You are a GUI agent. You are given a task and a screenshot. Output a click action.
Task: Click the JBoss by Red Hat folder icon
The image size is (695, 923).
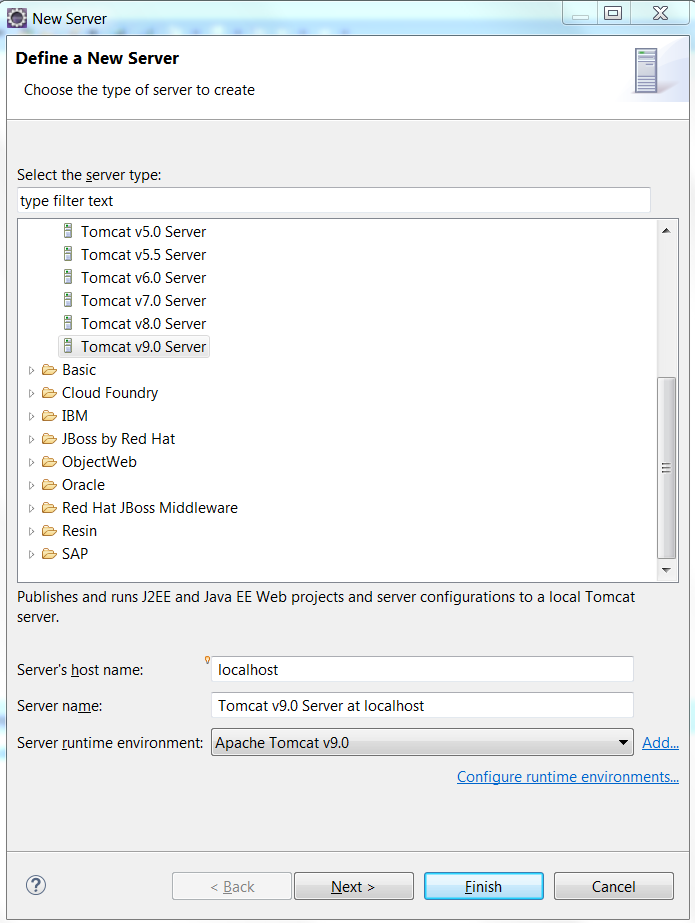coord(49,439)
